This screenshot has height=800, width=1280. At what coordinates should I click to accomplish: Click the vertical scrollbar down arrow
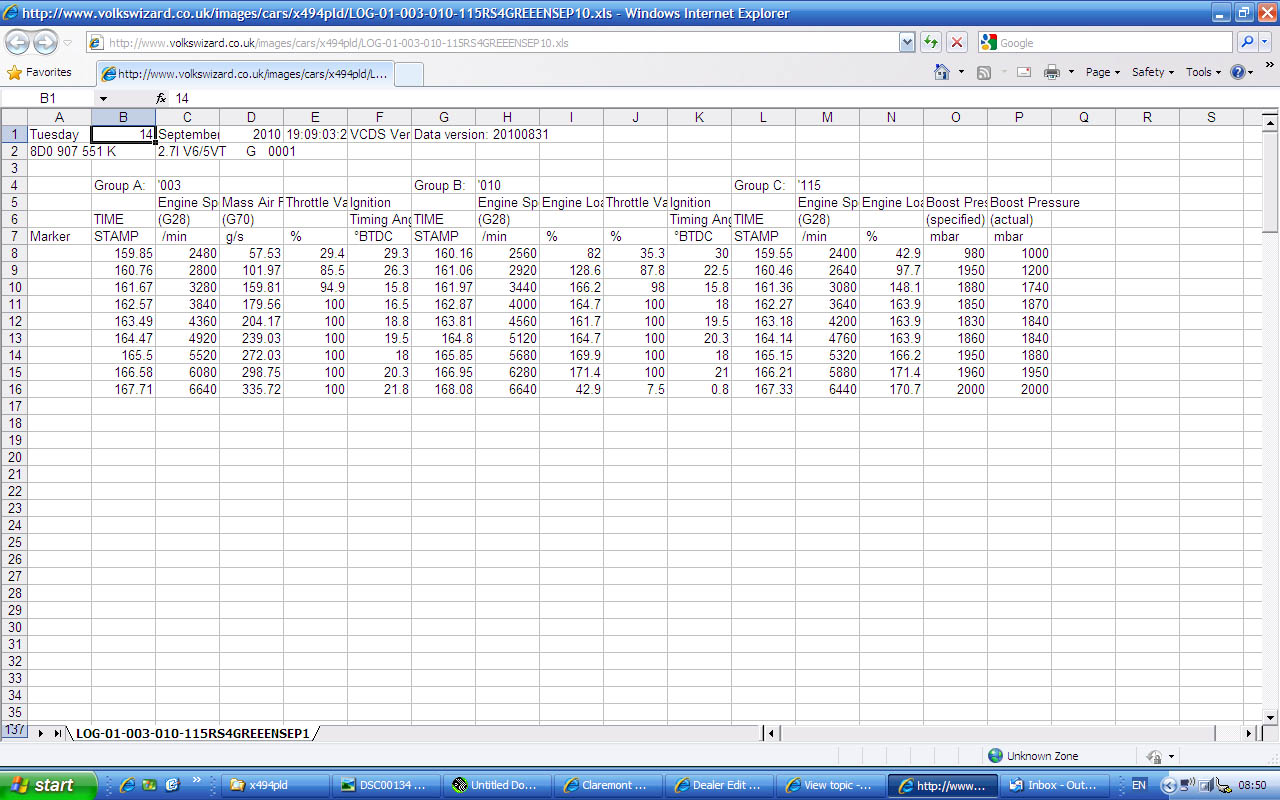pos(1270,717)
